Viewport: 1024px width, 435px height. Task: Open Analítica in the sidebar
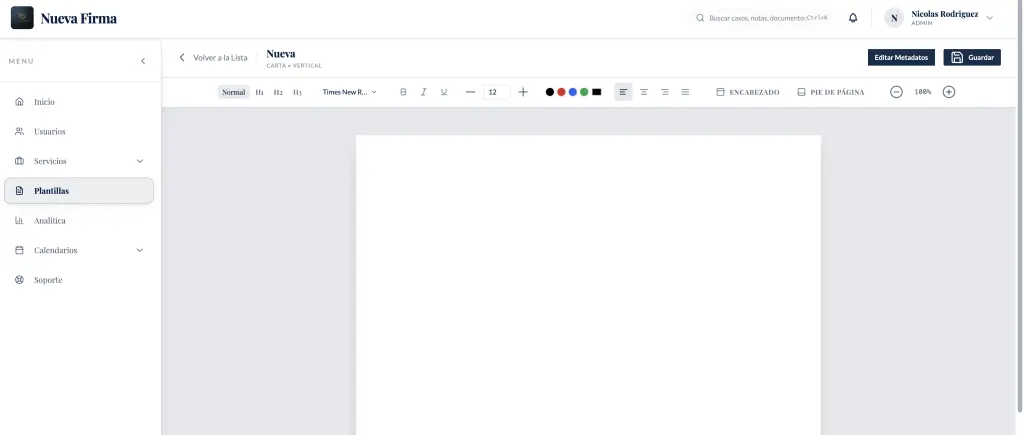tap(79, 221)
